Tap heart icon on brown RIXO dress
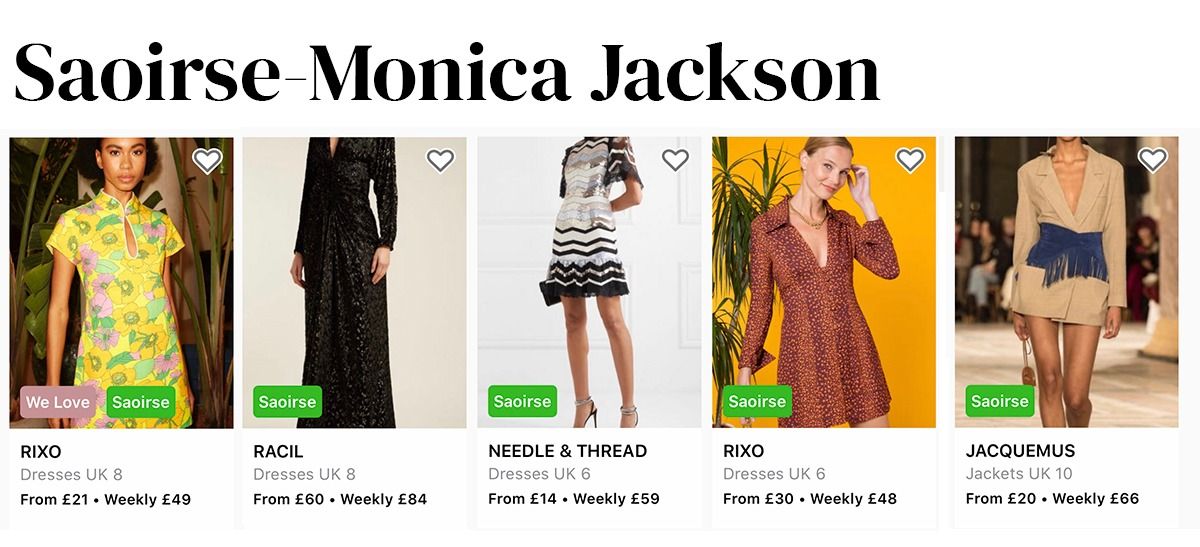 909,160
